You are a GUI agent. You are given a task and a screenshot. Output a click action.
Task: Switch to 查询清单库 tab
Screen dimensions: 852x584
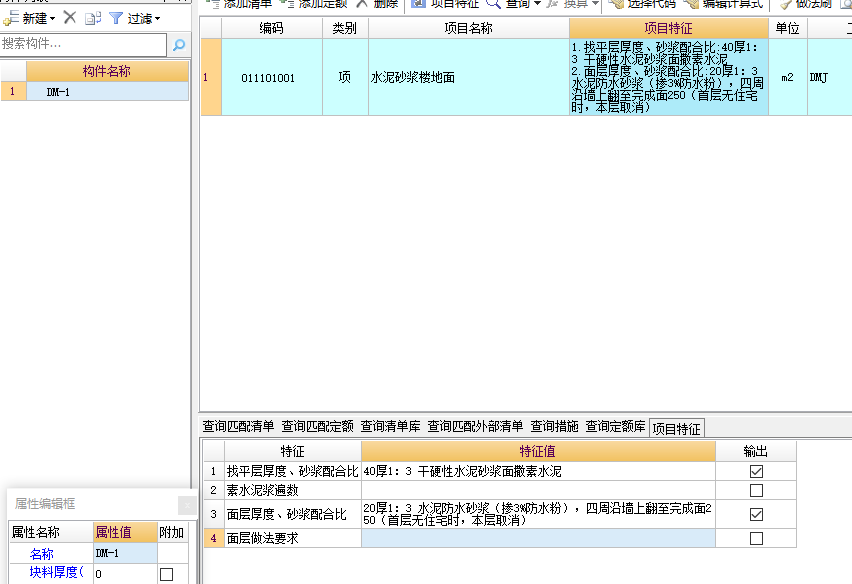(x=390, y=427)
